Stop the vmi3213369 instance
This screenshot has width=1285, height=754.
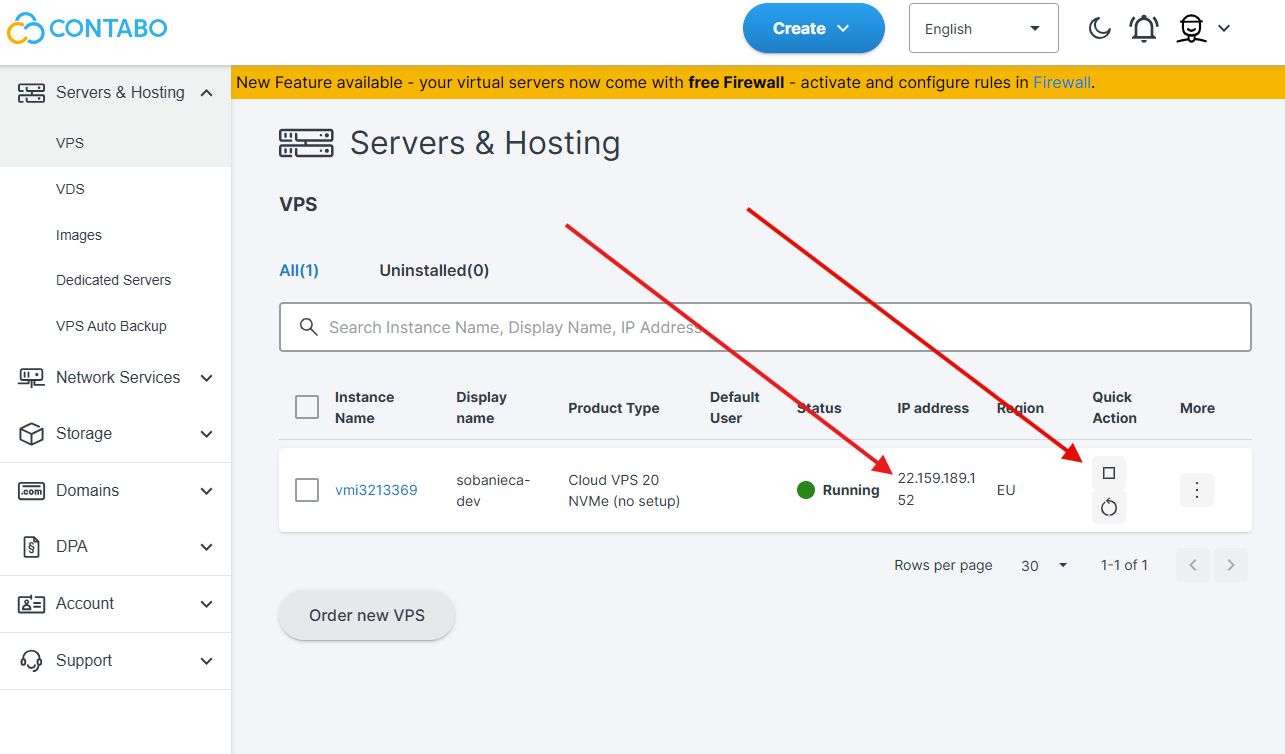click(x=1109, y=473)
